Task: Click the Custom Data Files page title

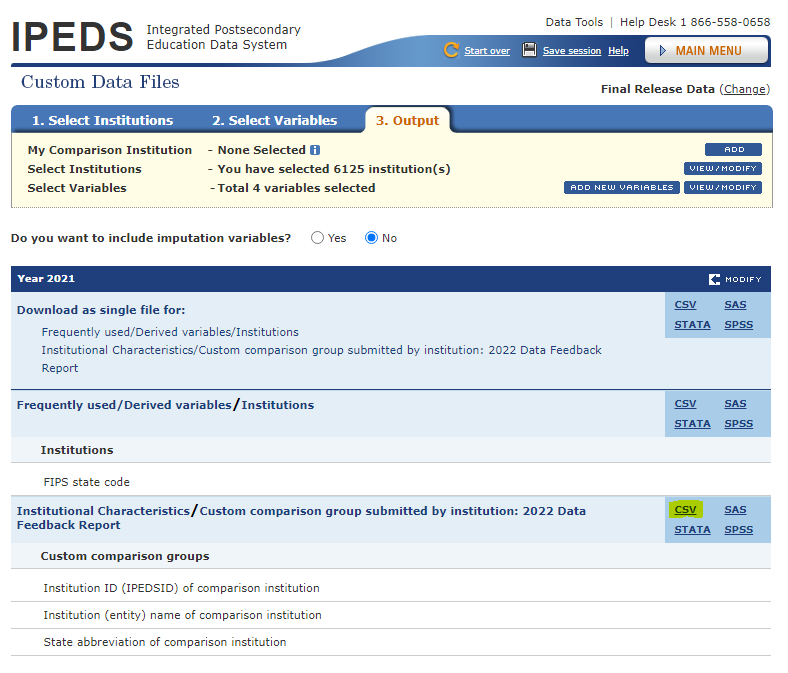Action: point(100,82)
